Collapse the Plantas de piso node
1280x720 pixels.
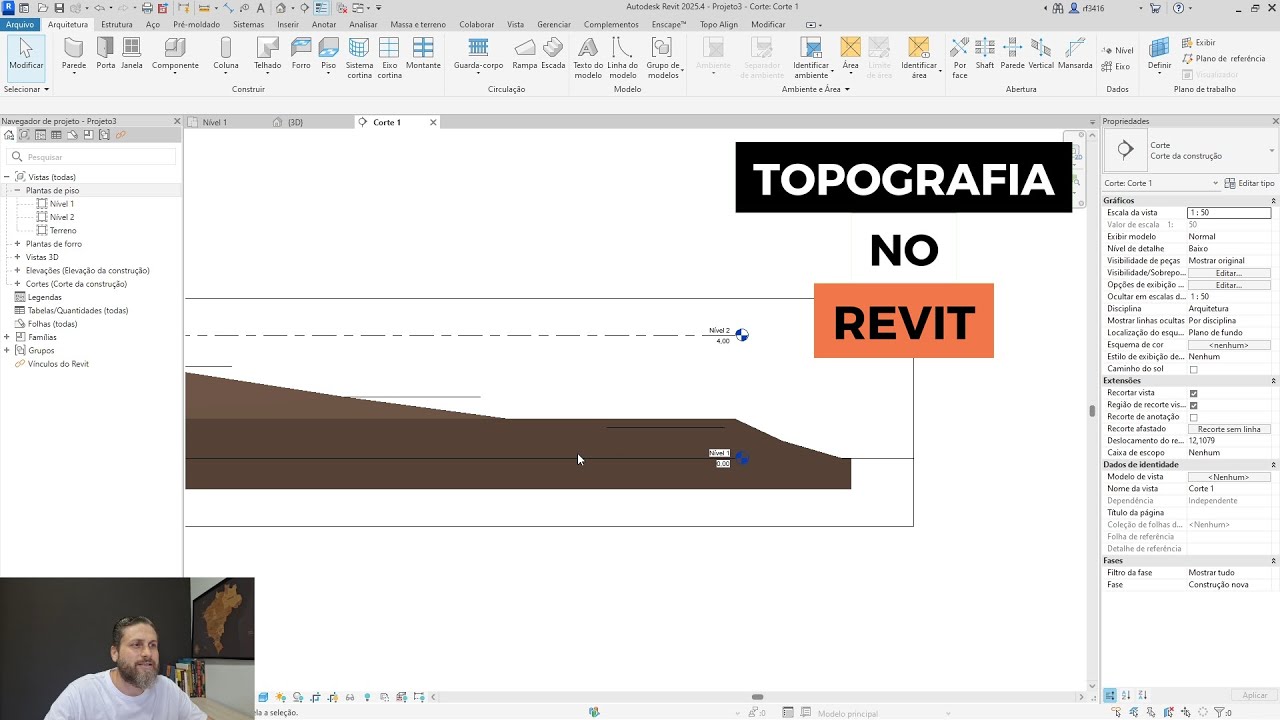pos(17,190)
